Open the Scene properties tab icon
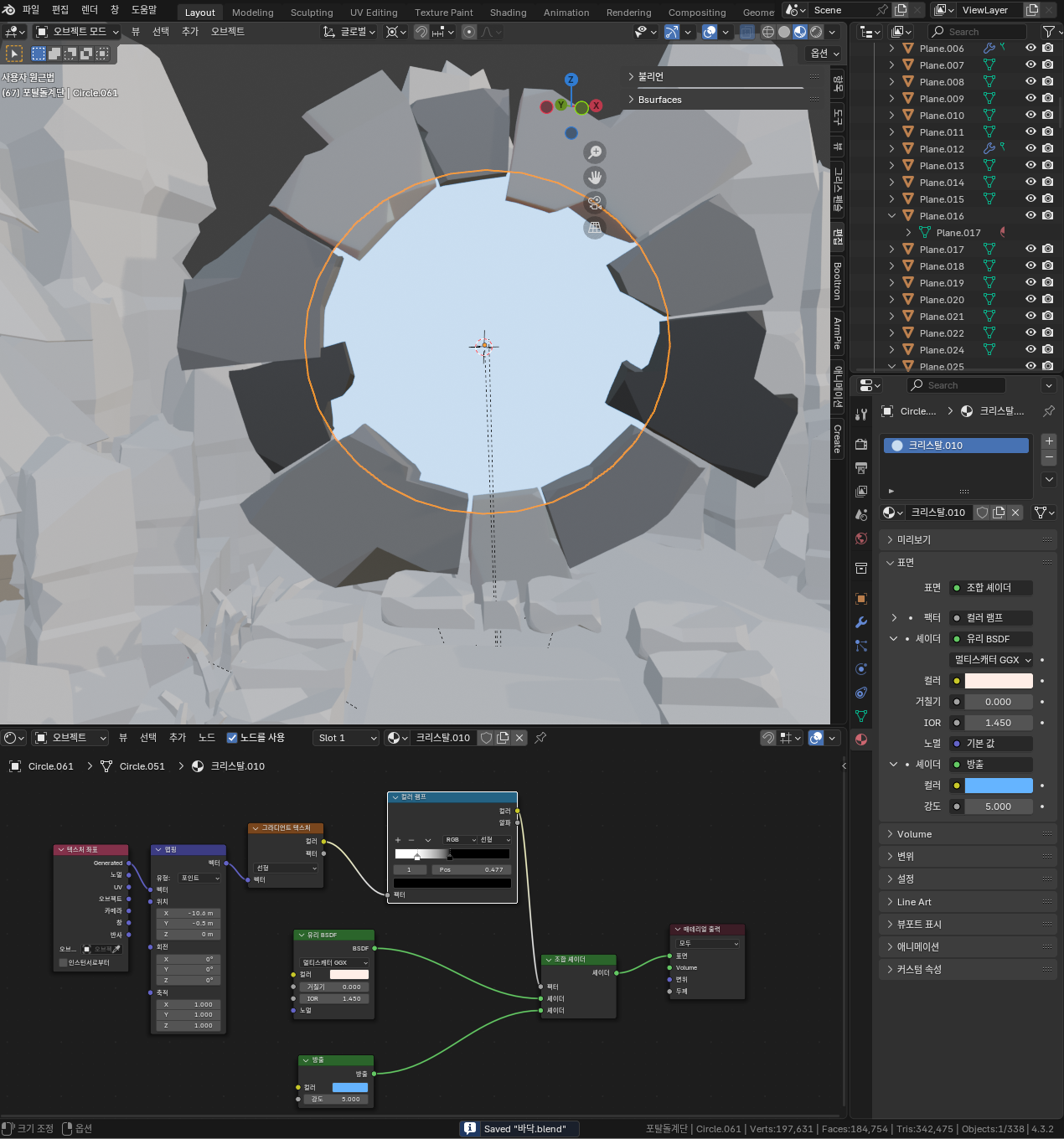 tap(861, 514)
